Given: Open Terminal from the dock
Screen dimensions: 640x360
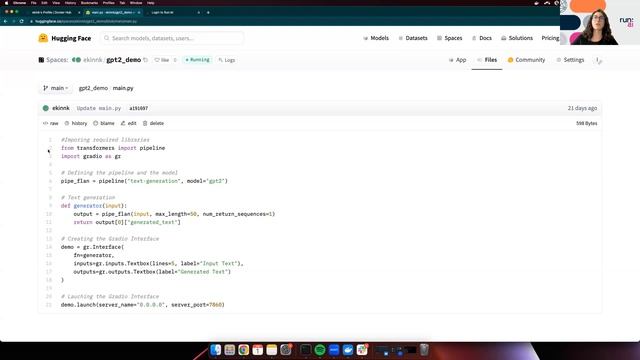Looking at the screenshot, I should pos(305,350).
